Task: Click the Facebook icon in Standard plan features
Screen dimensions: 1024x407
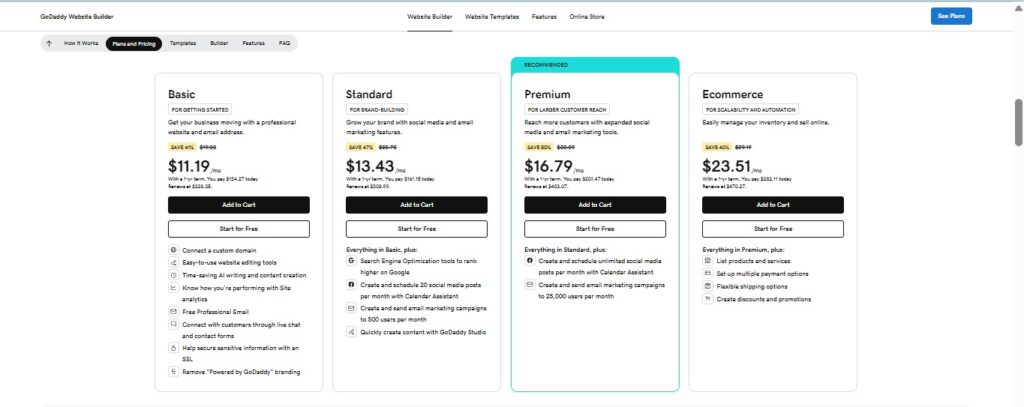Action: [x=351, y=285]
